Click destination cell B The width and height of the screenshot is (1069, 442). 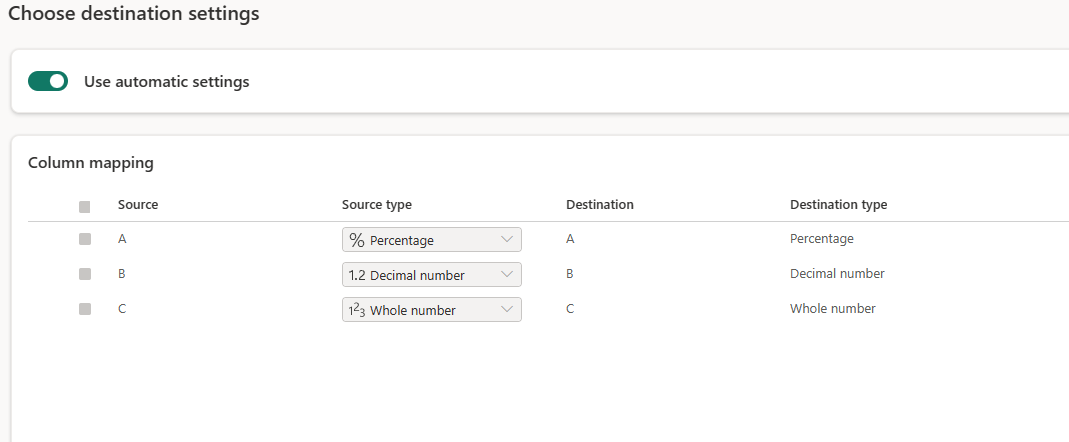570,274
